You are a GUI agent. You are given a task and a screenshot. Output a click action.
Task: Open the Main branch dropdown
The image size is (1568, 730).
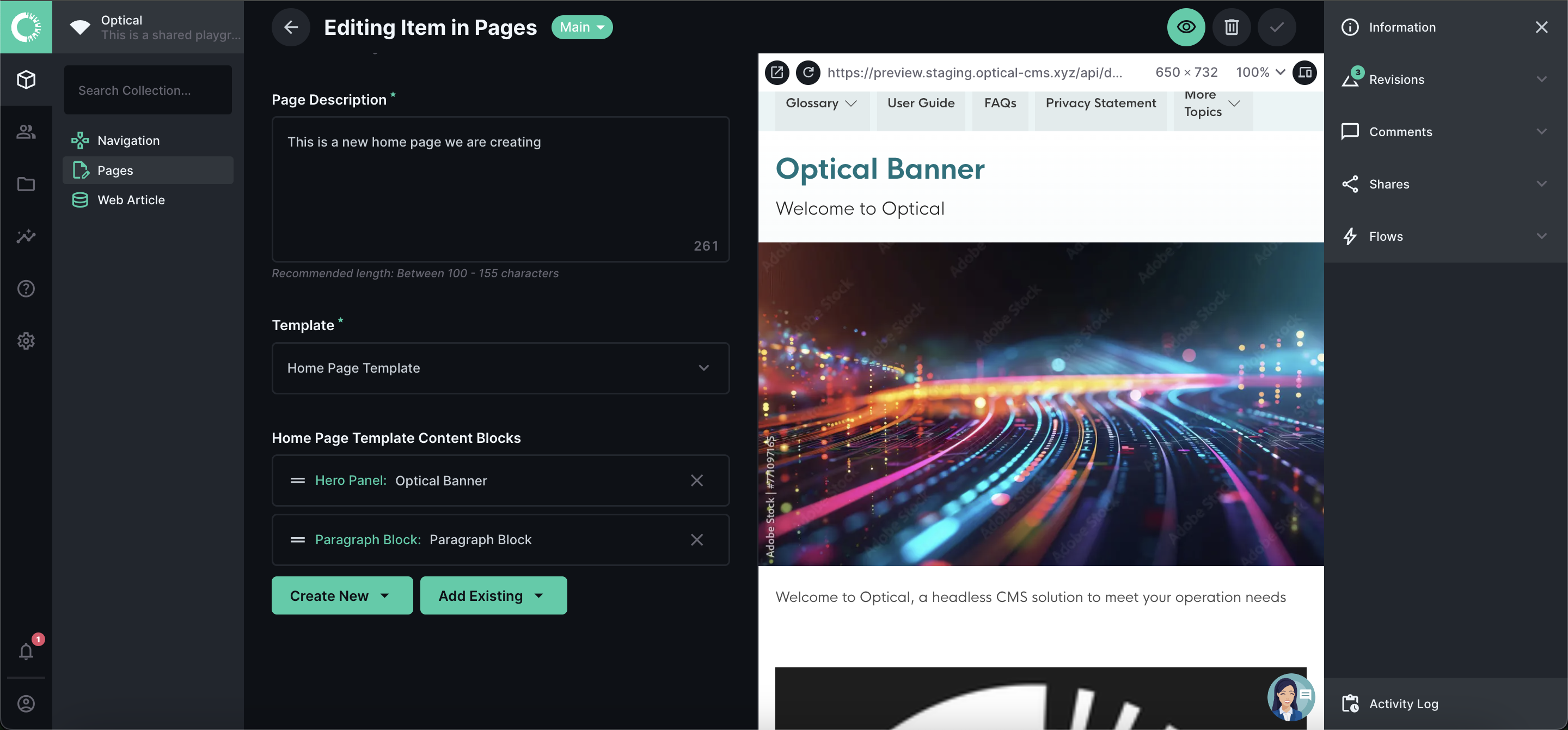[x=581, y=27]
